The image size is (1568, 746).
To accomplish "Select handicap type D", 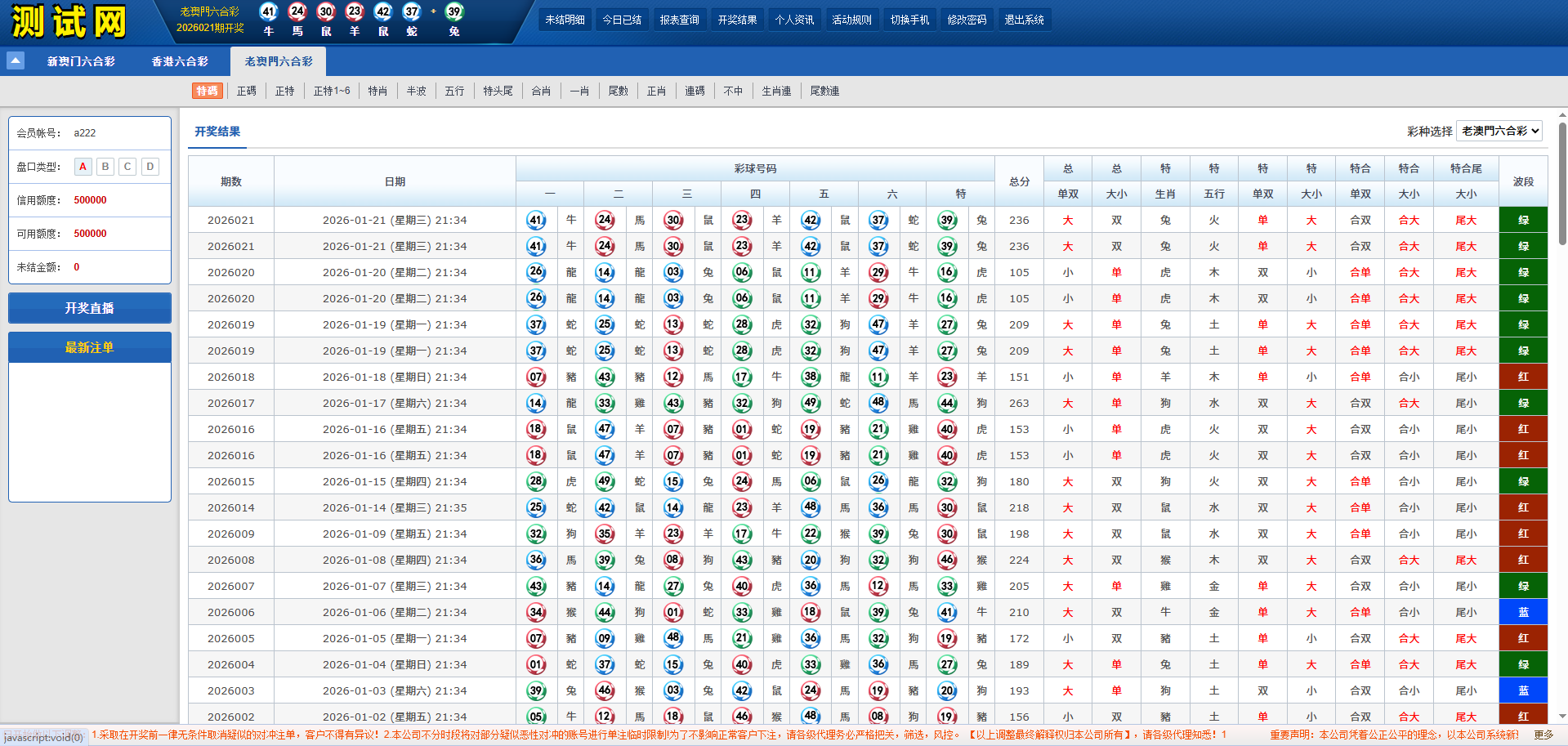I will 150,167.
